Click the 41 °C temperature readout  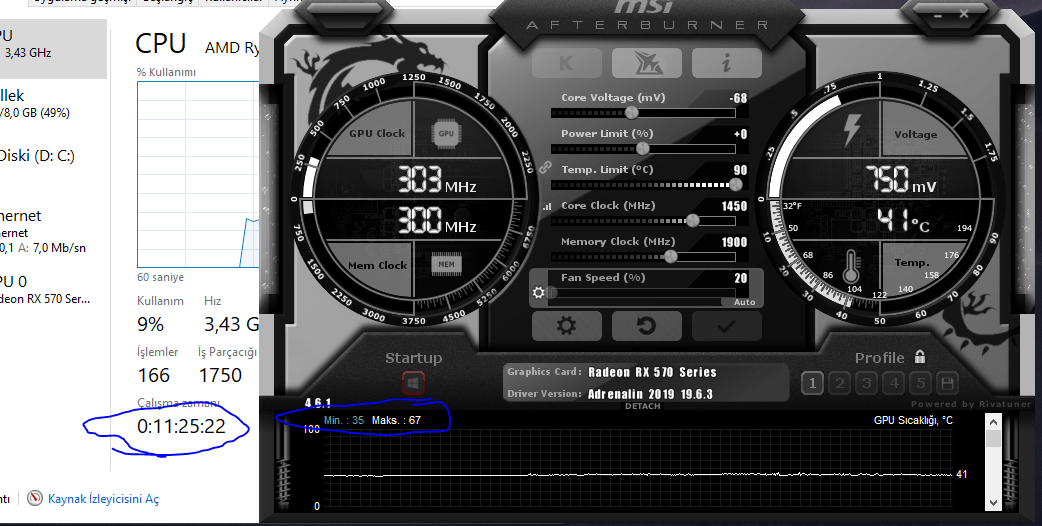click(903, 221)
